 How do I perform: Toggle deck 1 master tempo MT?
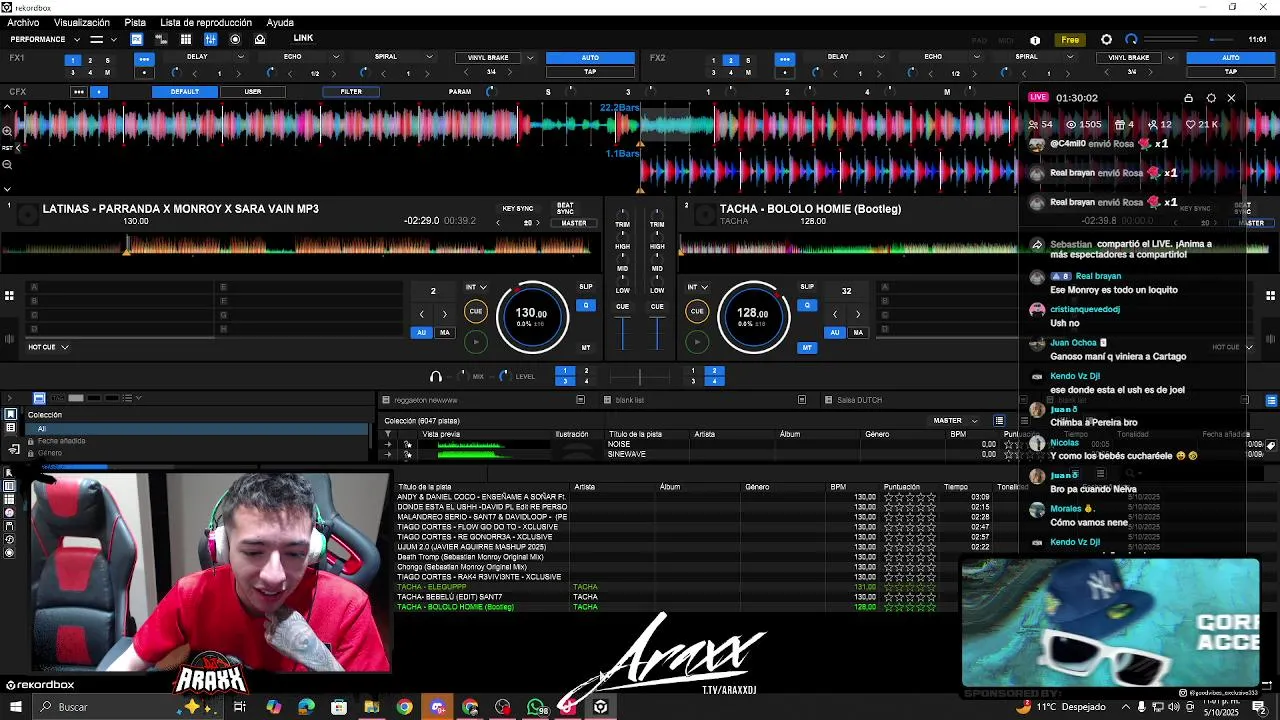586,348
